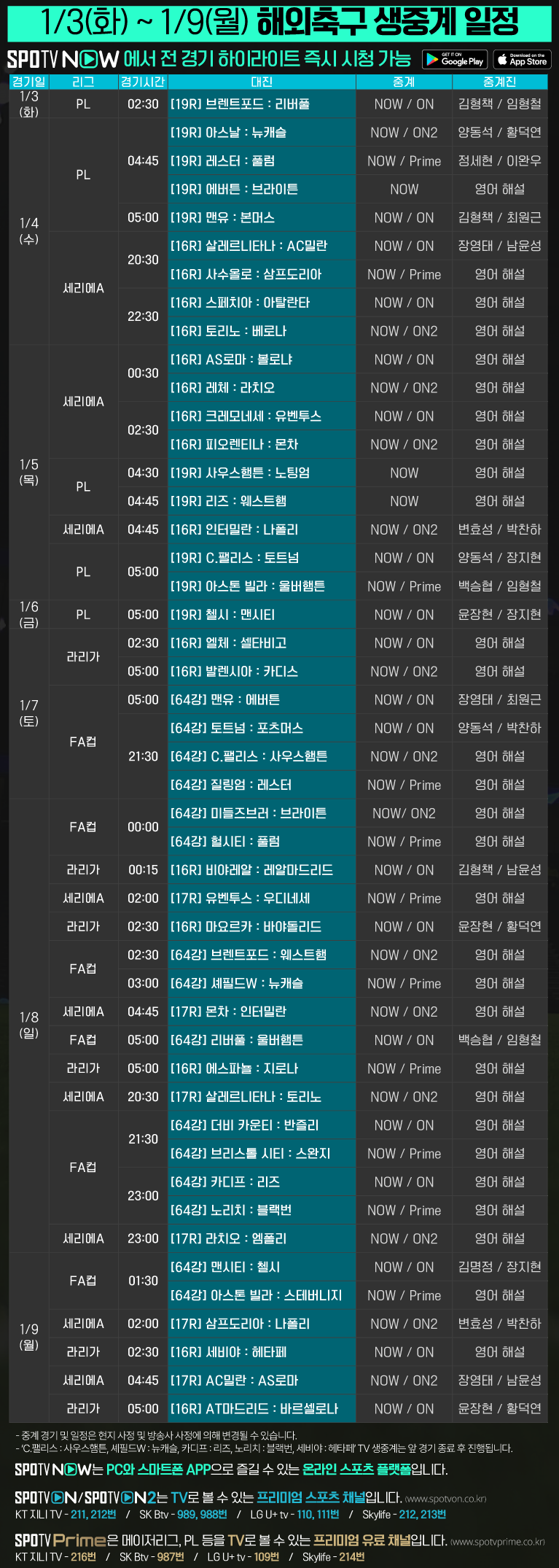Click the [19R] 첼시 : 맨시티 match

click(x=262, y=615)
